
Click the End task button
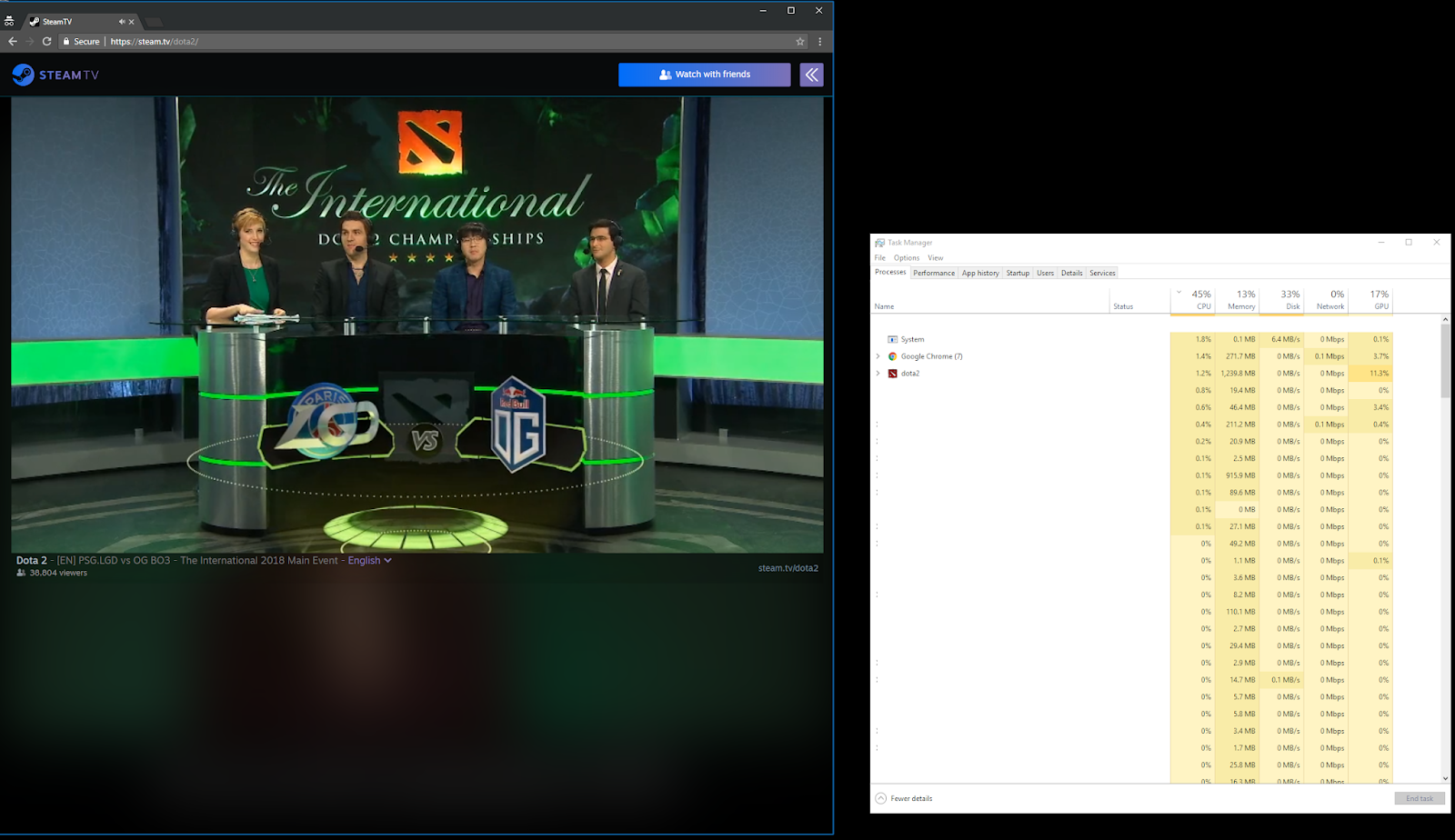pos(1420,798)
